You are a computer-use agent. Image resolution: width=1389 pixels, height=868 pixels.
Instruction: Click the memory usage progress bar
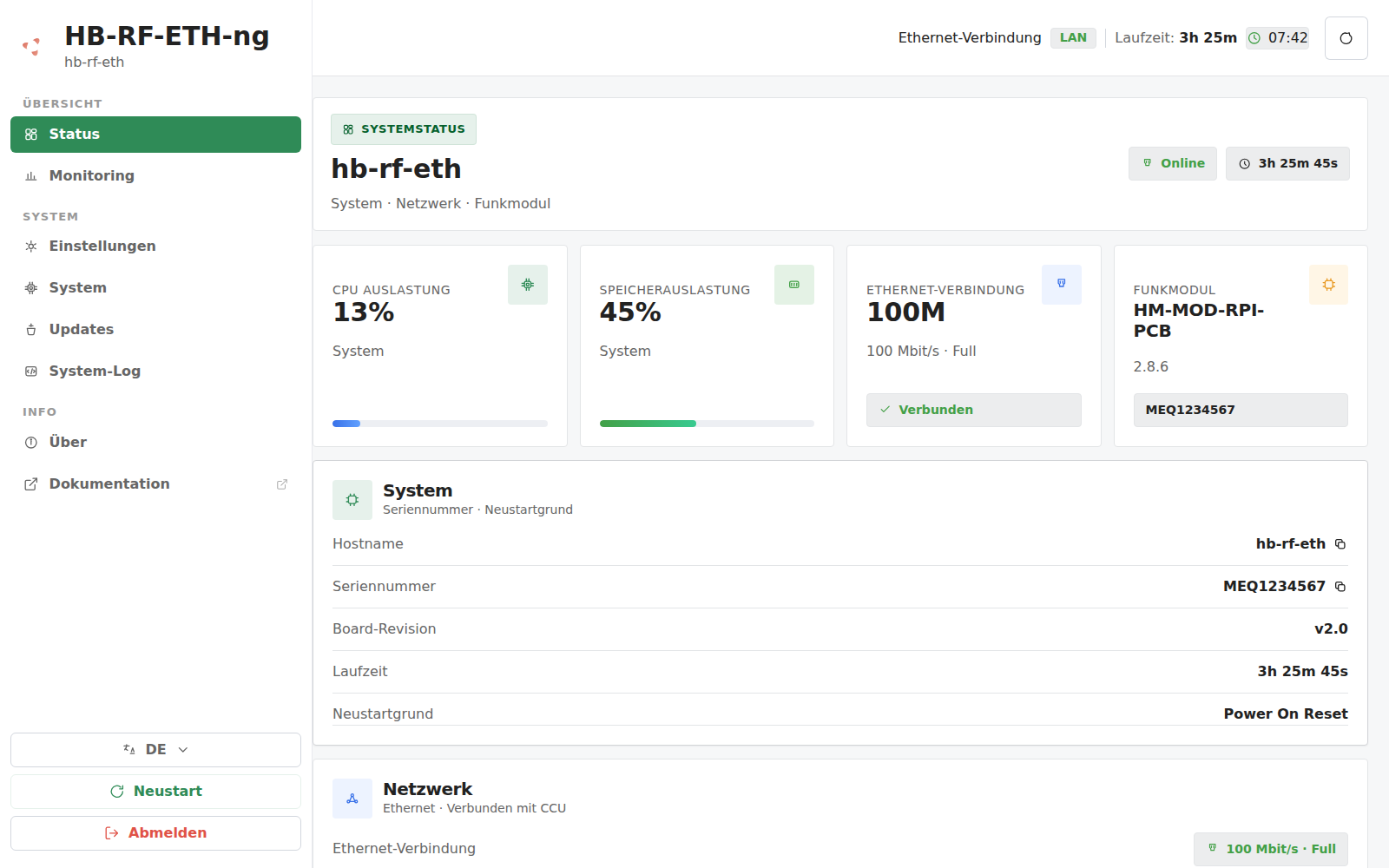tap(707, 424)
